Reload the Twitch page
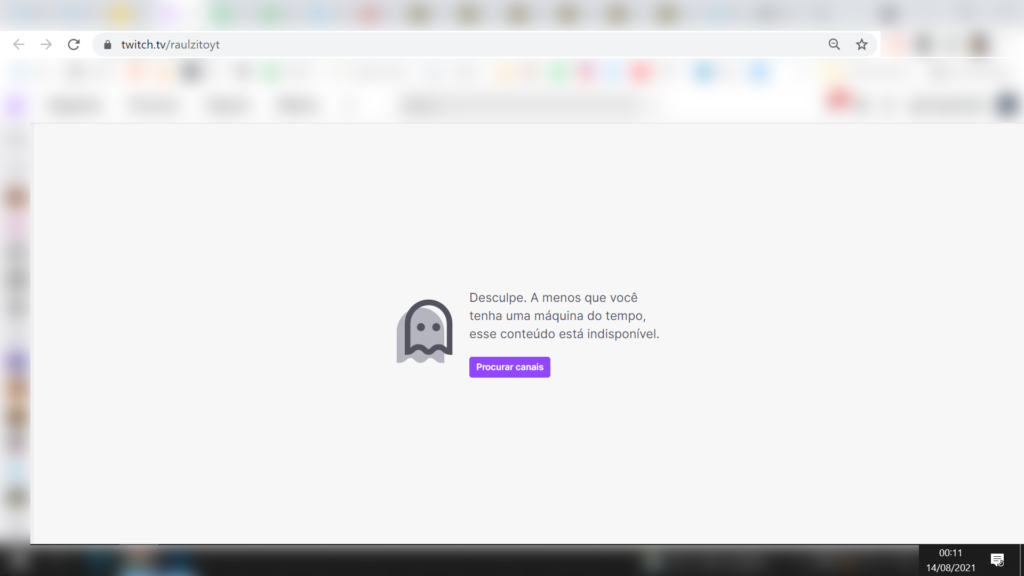 point(73,45)
